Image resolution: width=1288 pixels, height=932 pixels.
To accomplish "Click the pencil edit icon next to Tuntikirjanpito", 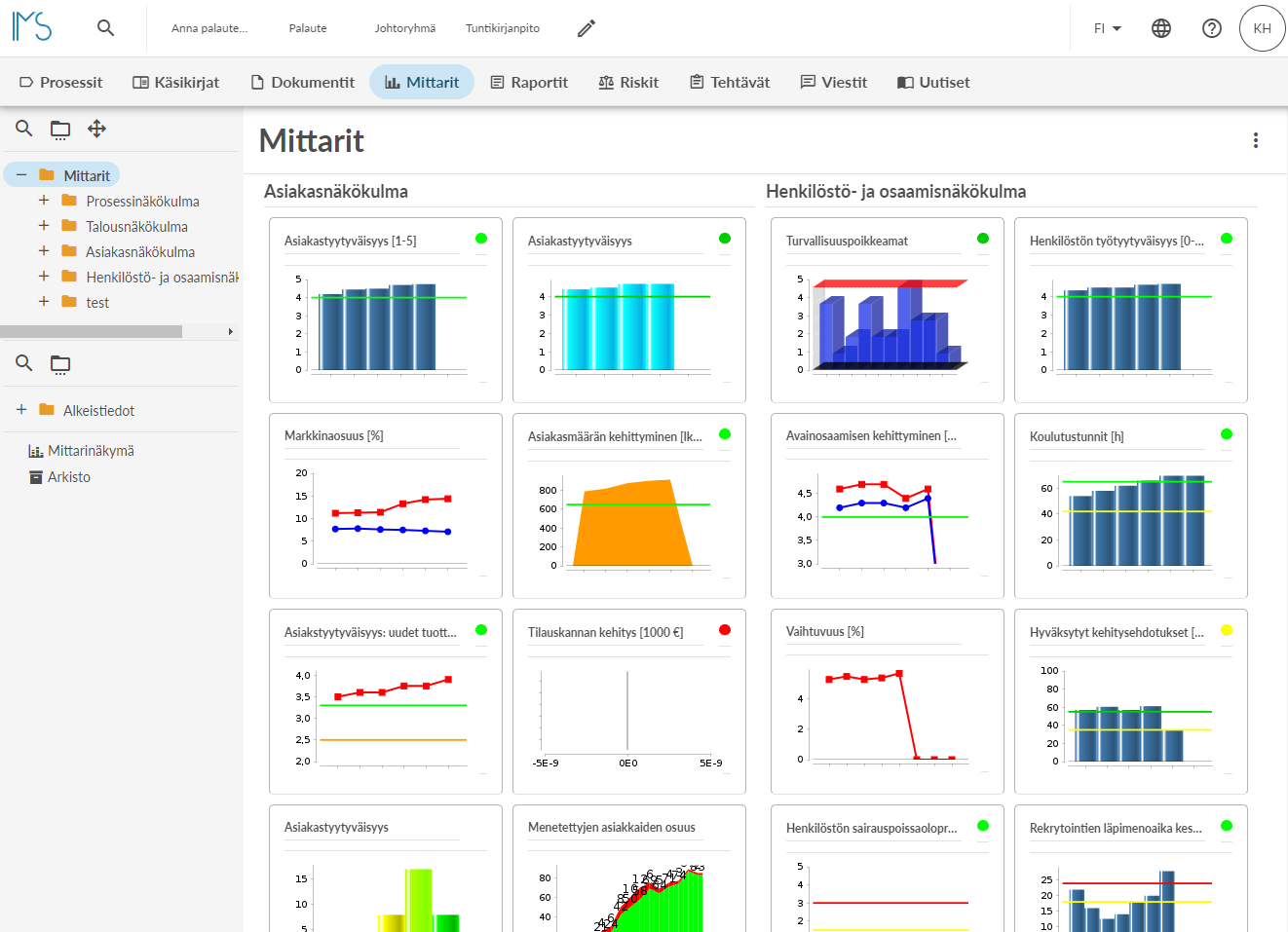I will (x=586, y=28).
